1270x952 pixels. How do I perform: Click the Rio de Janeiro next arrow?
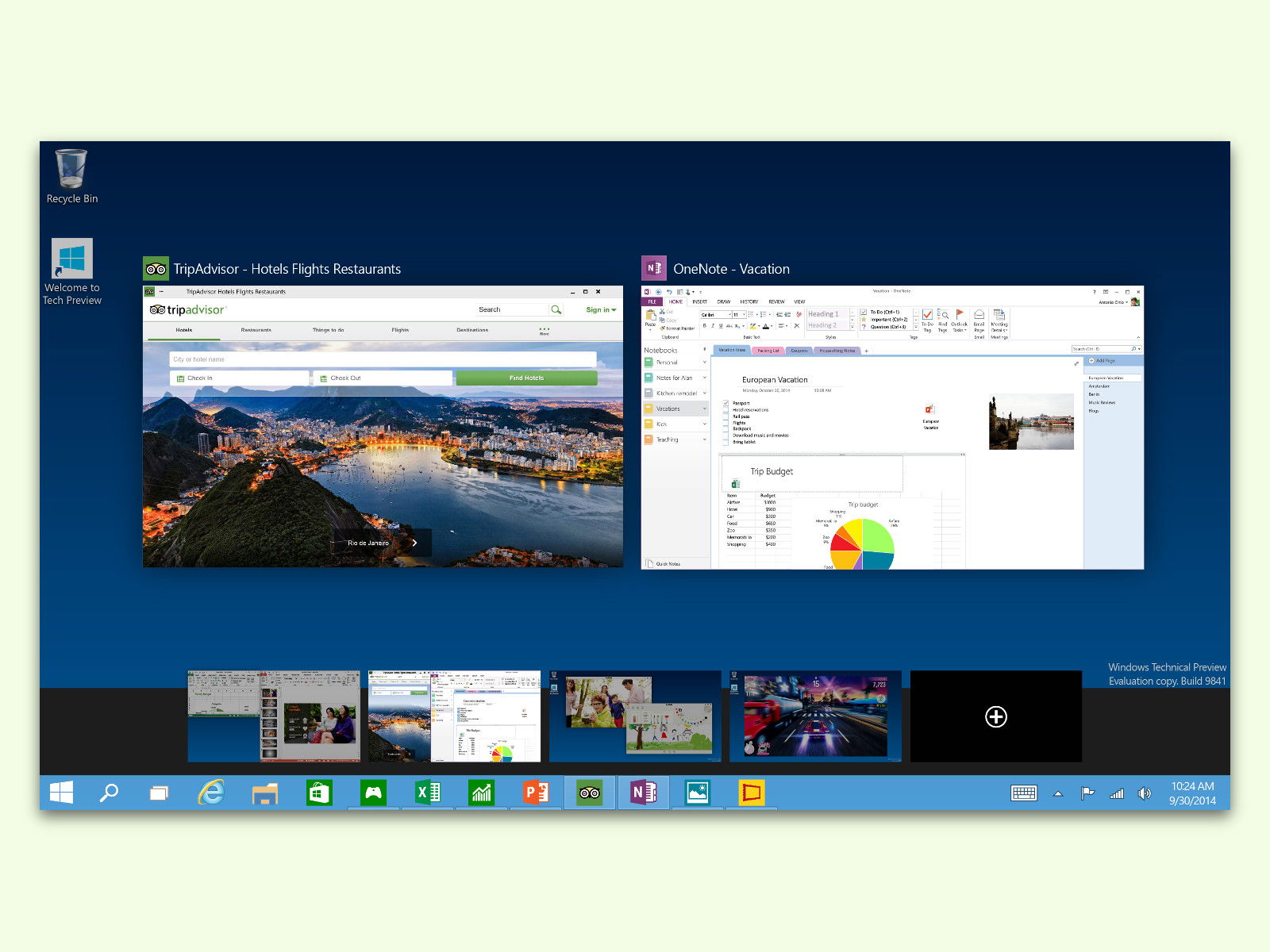(414, 543)
